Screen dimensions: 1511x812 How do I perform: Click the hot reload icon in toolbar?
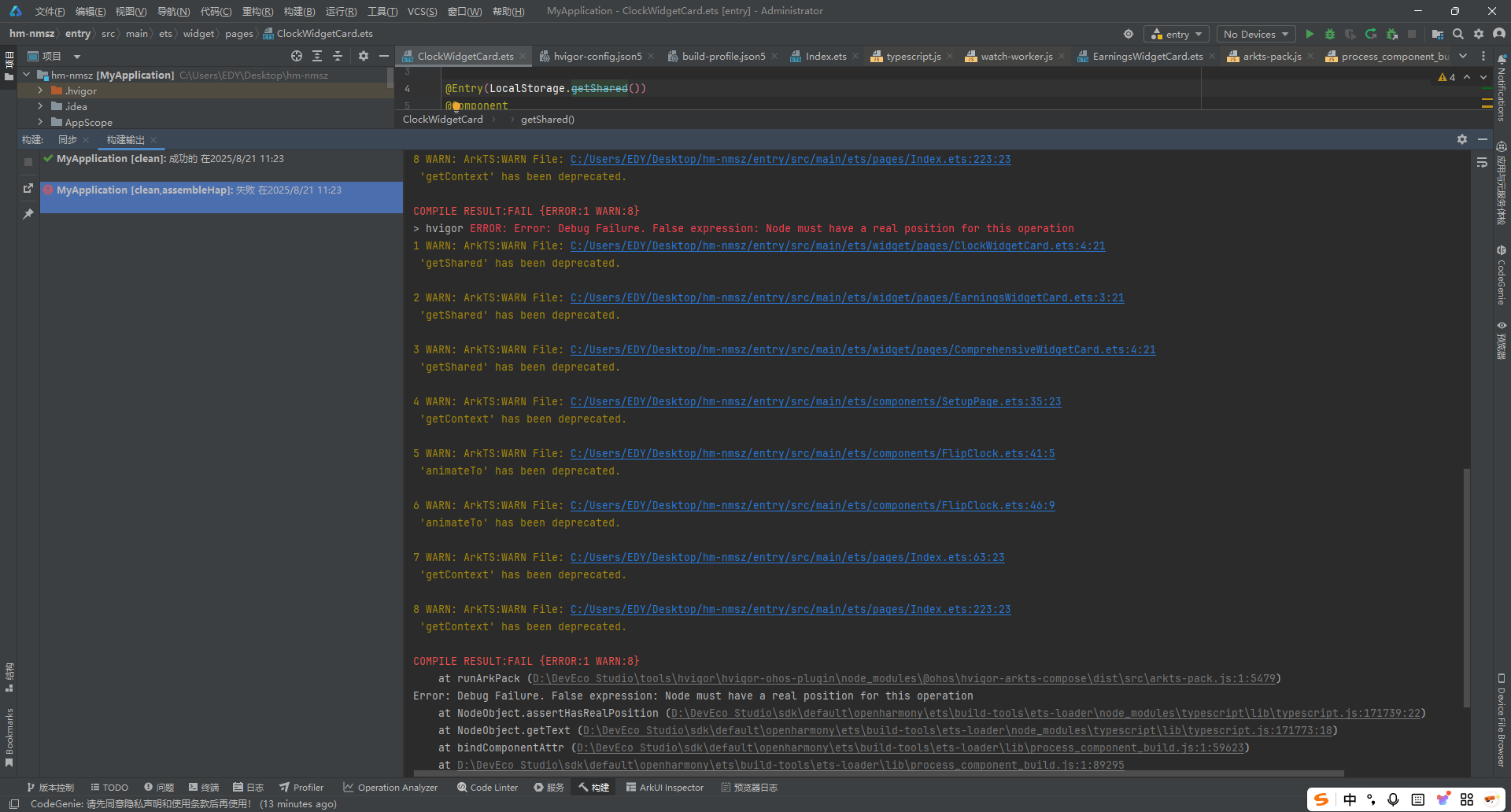pyautogui.click(x=1371, y=34)
